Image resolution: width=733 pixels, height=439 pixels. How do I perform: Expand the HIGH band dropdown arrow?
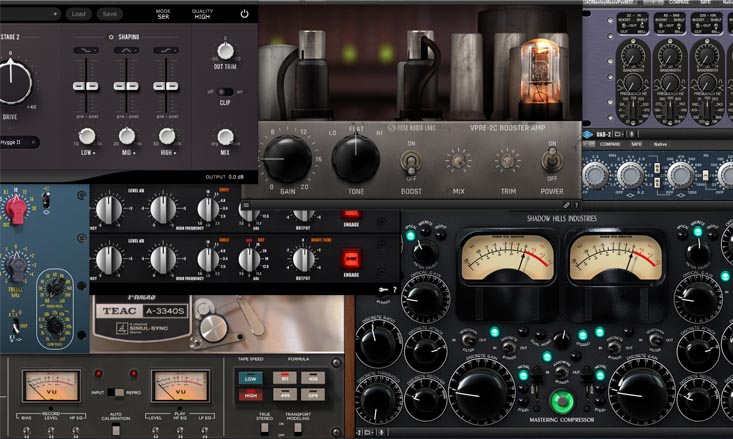tap(175, 153)
